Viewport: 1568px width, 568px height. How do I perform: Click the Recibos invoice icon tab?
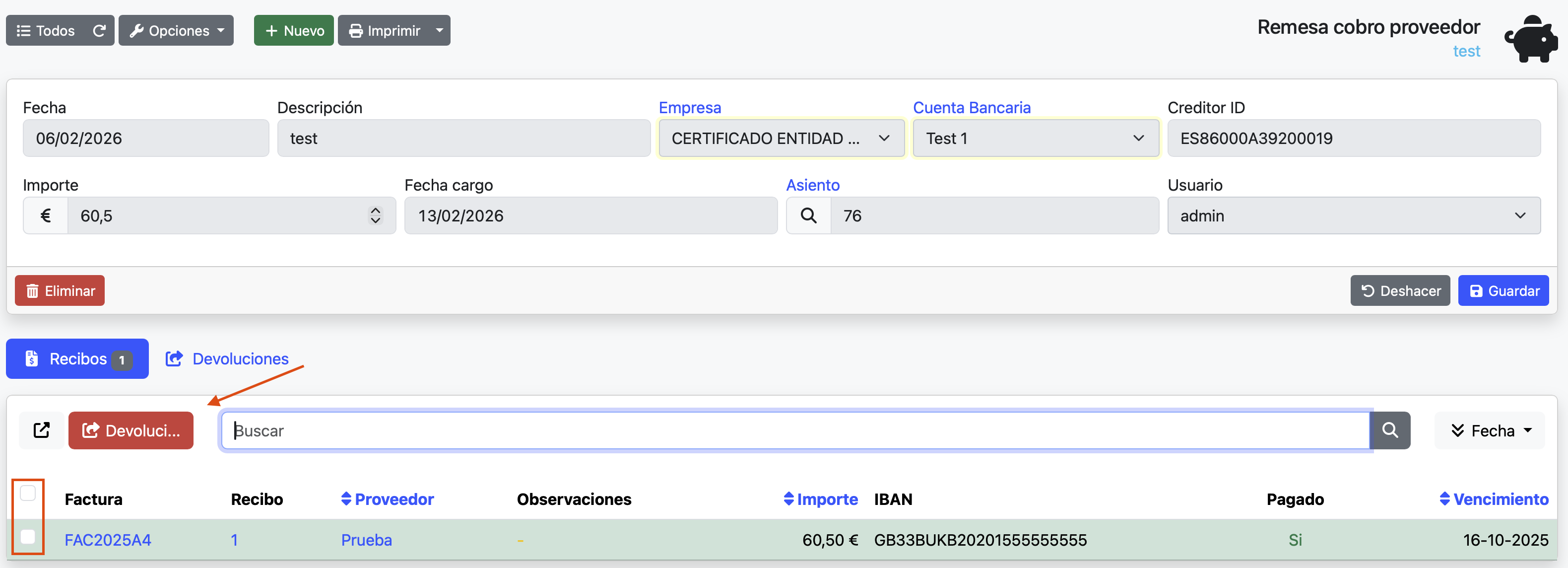pyautogui.click(x=32, y=359)
